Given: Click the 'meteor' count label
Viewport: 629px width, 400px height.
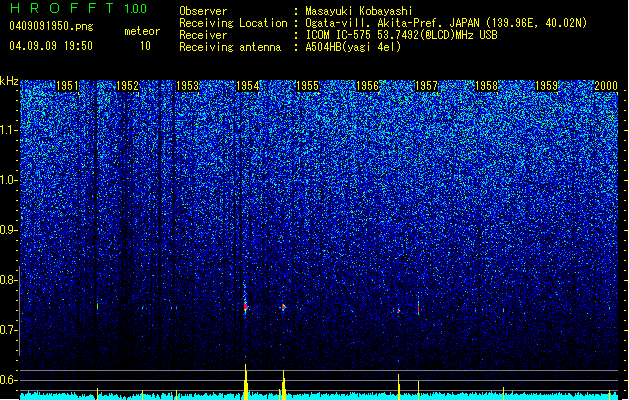Looking at the screenshot, I should click(x=142, y=31).
